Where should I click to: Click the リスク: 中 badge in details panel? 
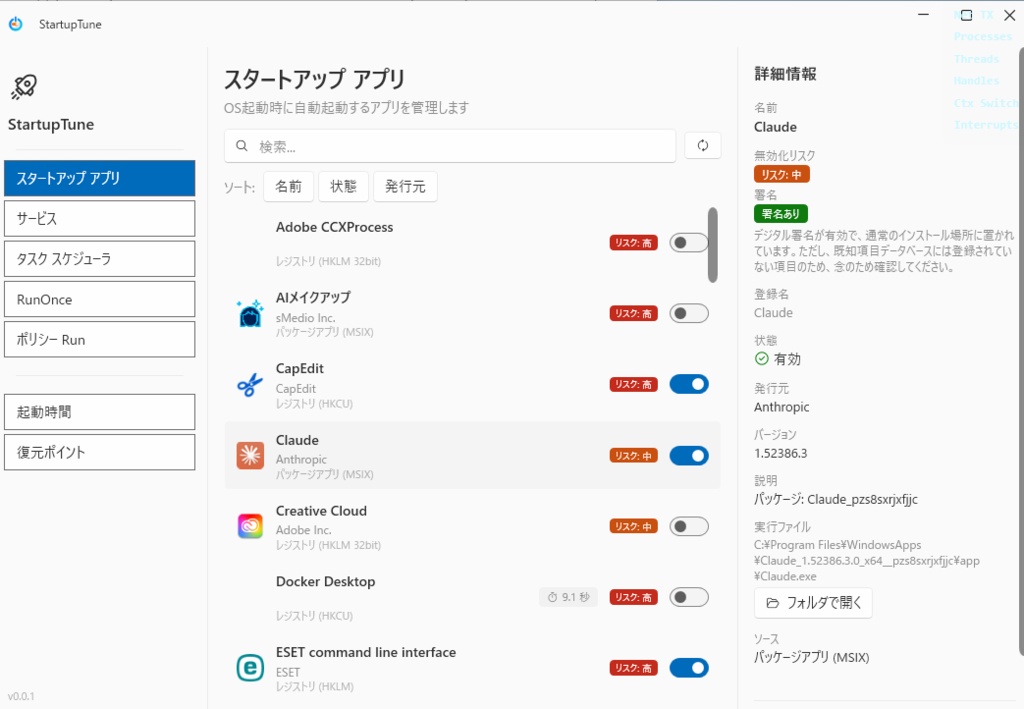tap(782, 174)
